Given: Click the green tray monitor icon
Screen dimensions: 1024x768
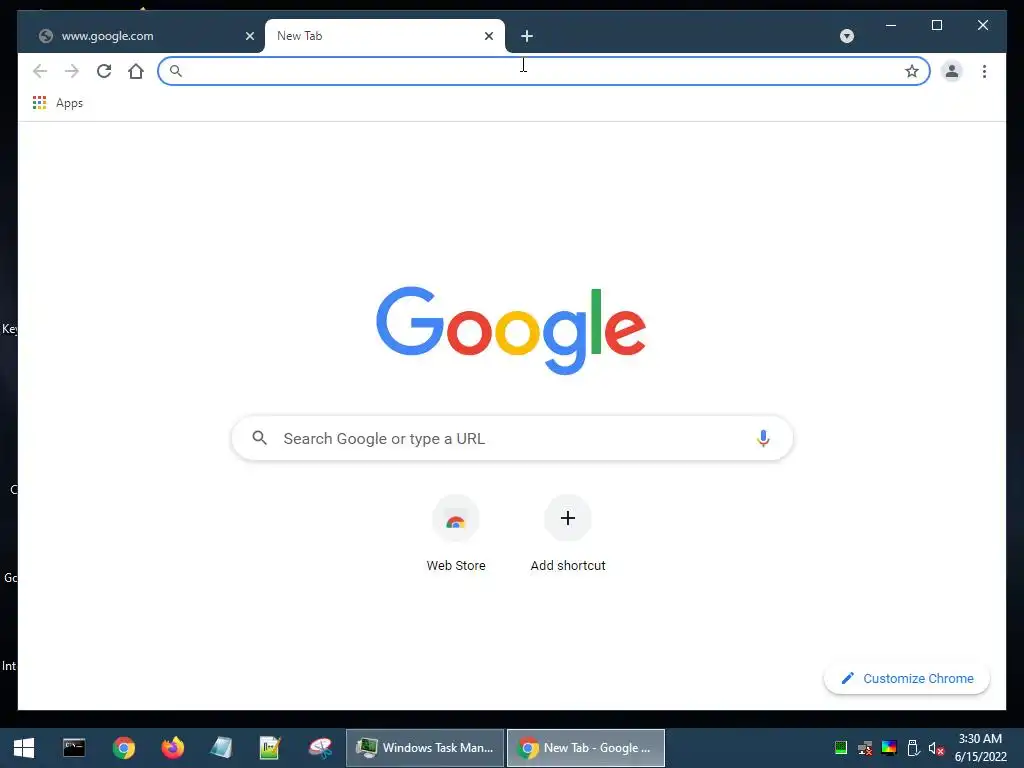Looking at the screenshot, I should tap(841, 748).
